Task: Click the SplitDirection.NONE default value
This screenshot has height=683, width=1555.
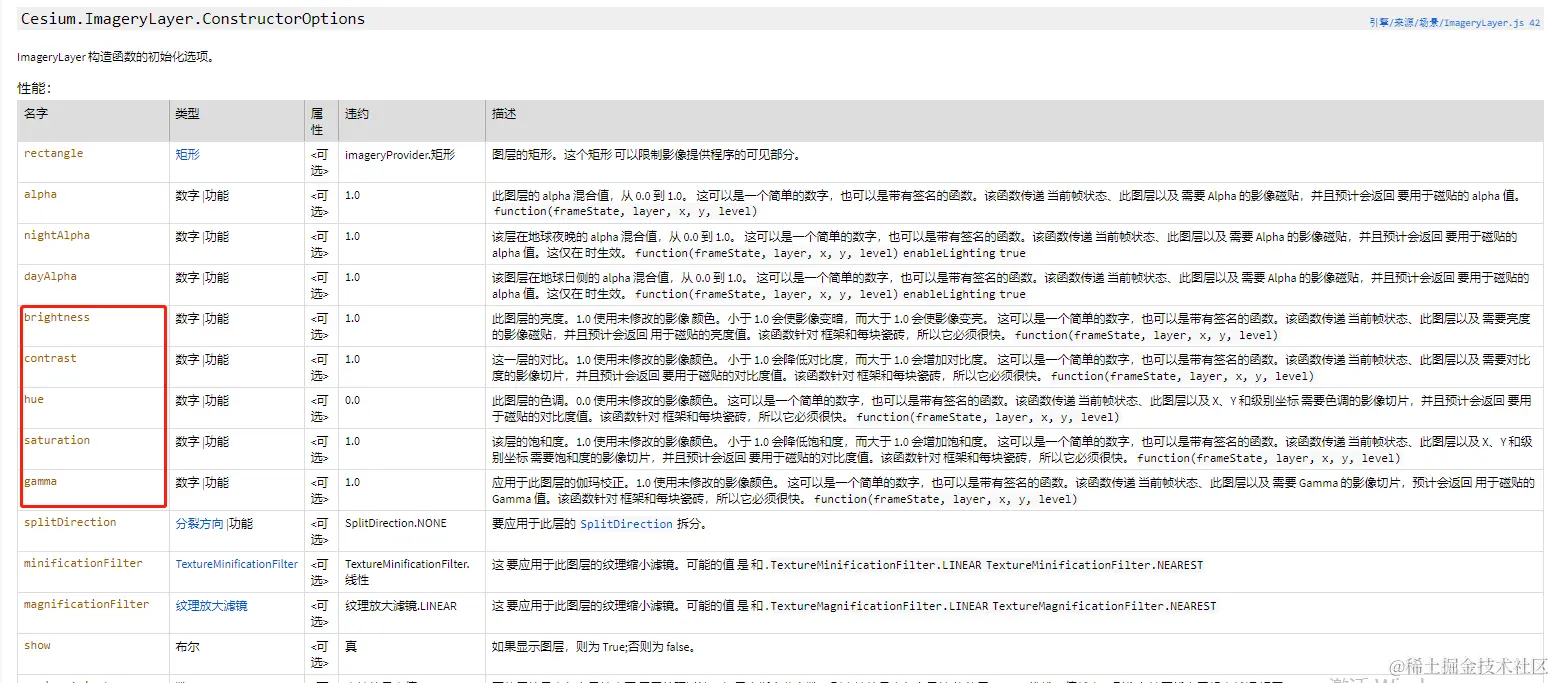Action: [x=396, y=524]
